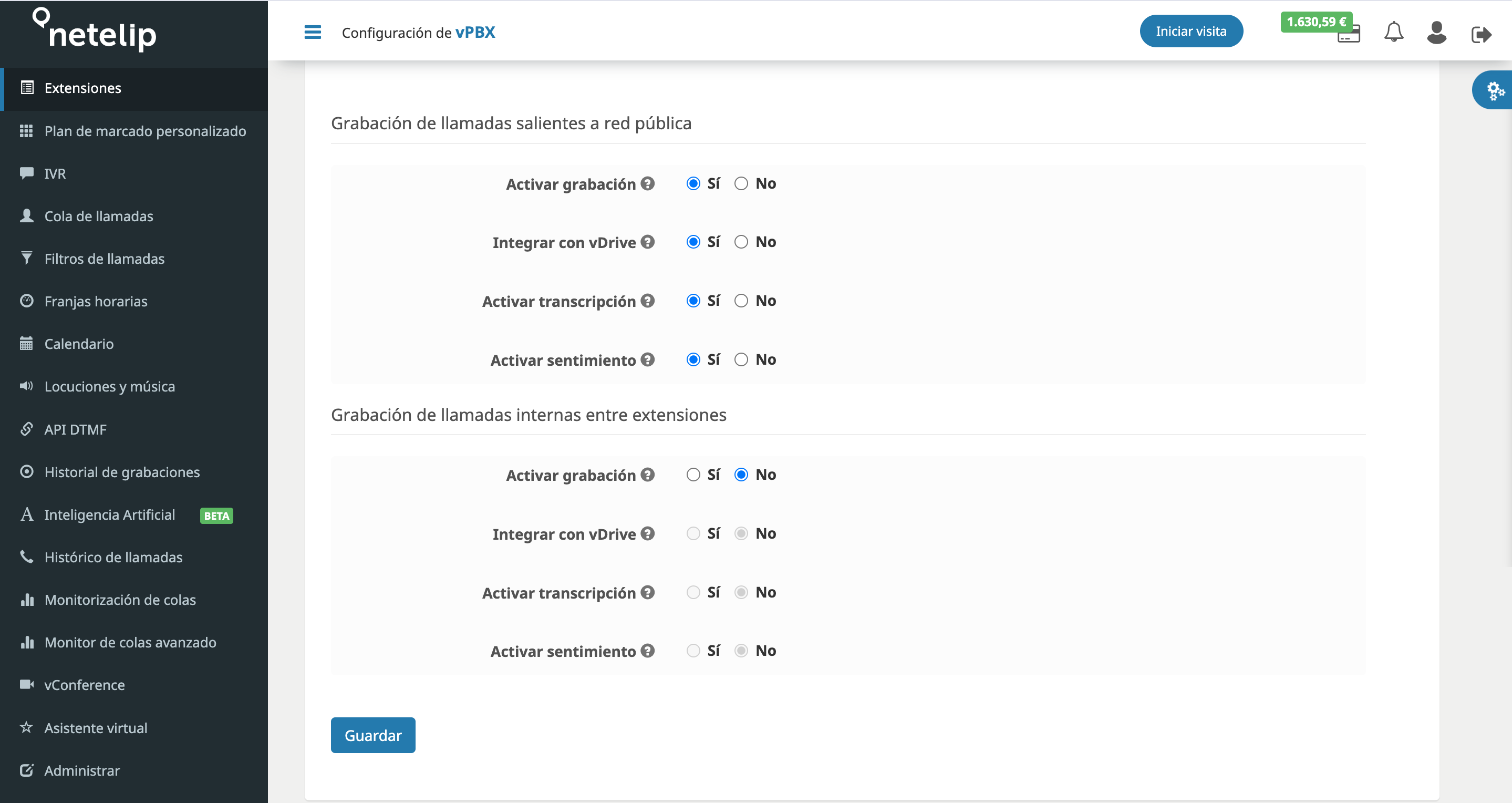Toggle the hamburger sidebar menu icon

313,32
